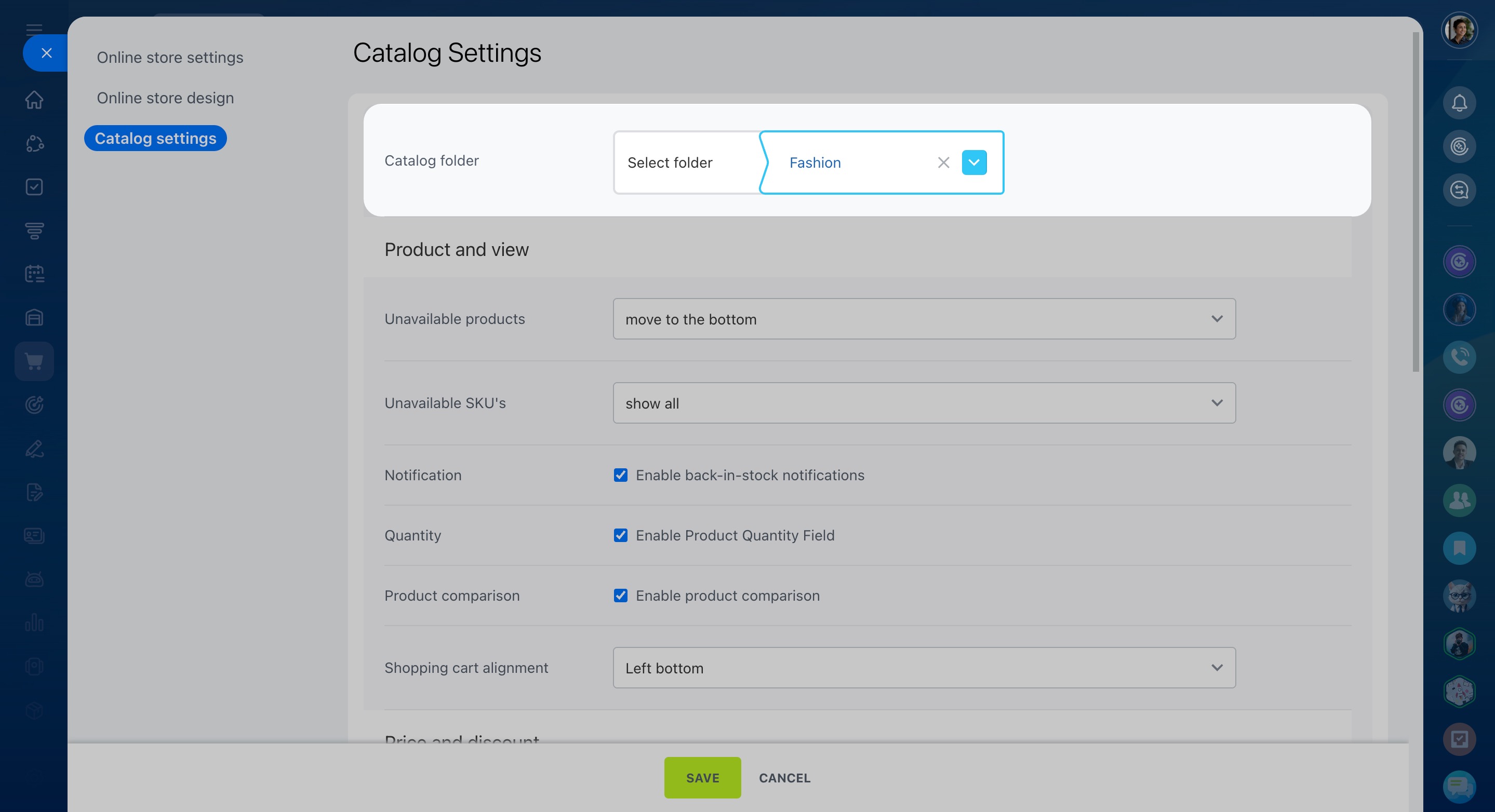
Task: Toggle Enable Product Quantity Field checkbox
Action: pos(620,535)
